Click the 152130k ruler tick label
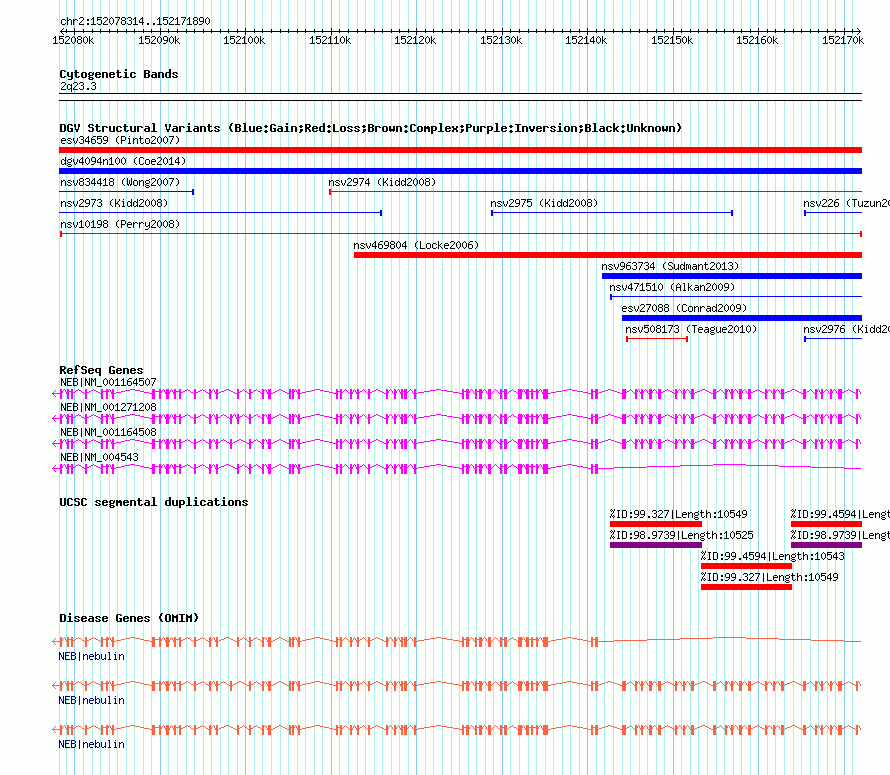The height and width of the screenshot is (775, 890). [501, 41]
